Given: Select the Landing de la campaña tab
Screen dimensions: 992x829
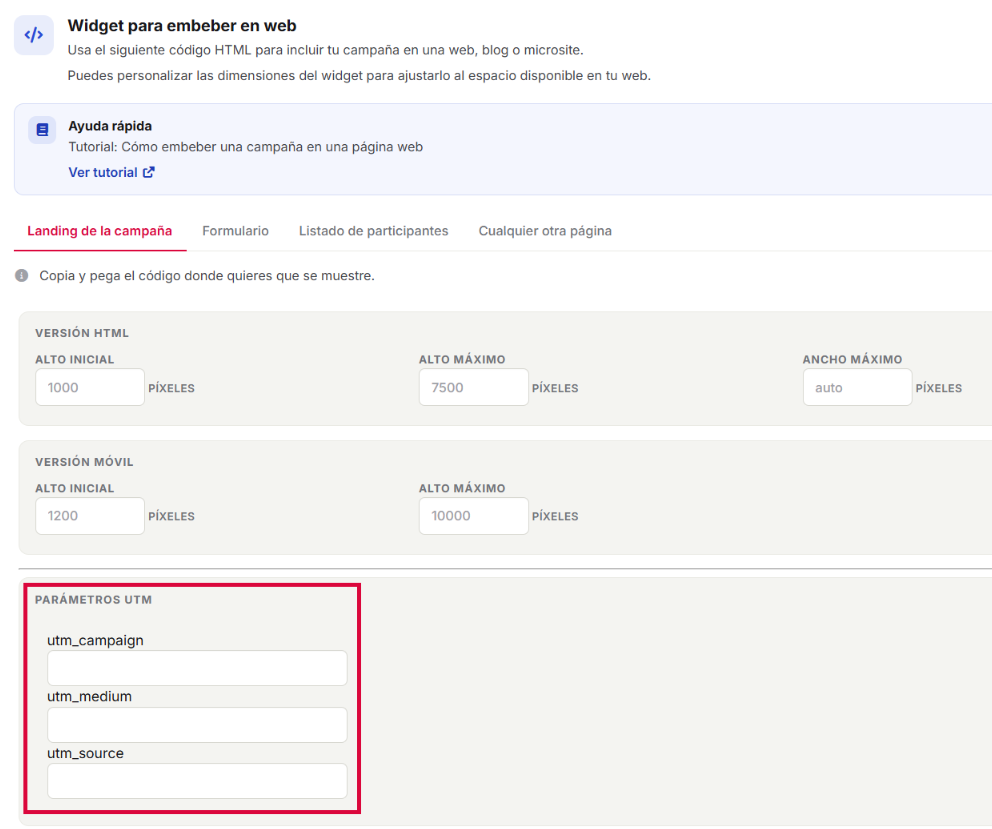Looking at the screenshot, I should click(99, 231).
